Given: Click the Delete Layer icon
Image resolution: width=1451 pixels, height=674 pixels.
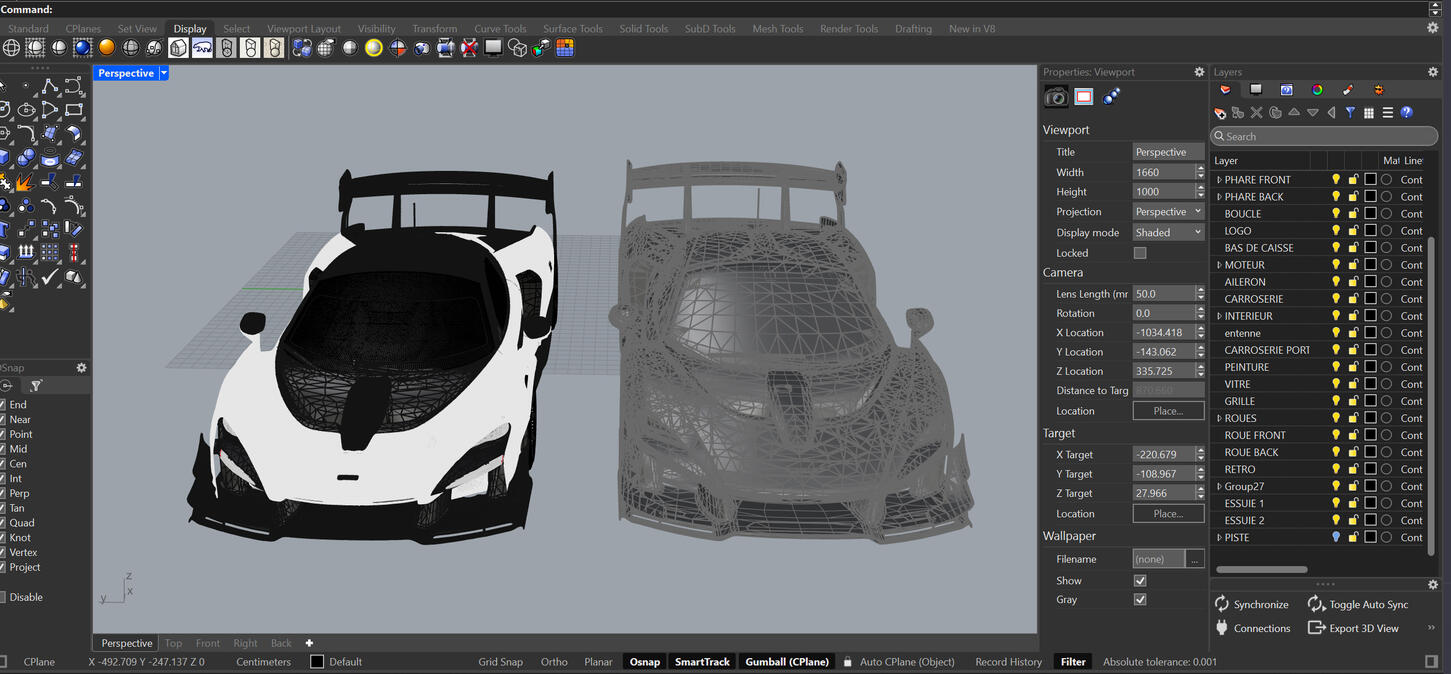Looking at the screenshot, I should click(1256, 112).
